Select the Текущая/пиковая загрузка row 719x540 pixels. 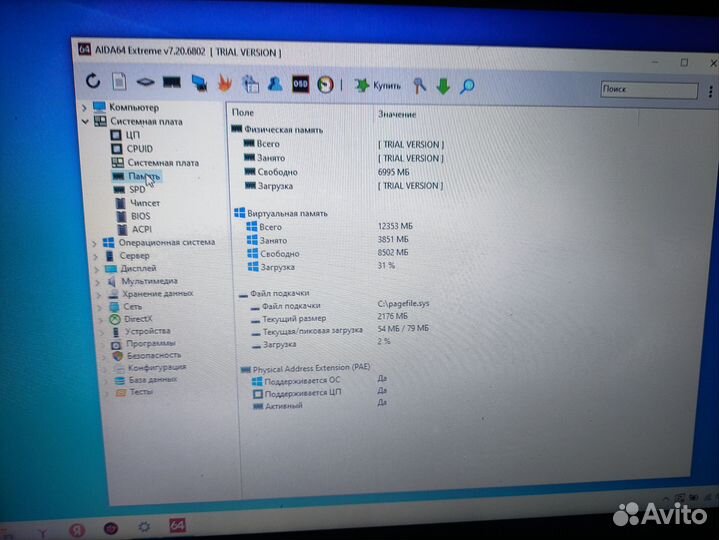307,331
